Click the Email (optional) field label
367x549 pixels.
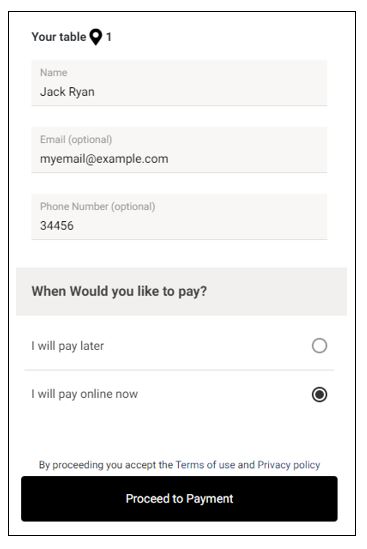coord(76,139)
